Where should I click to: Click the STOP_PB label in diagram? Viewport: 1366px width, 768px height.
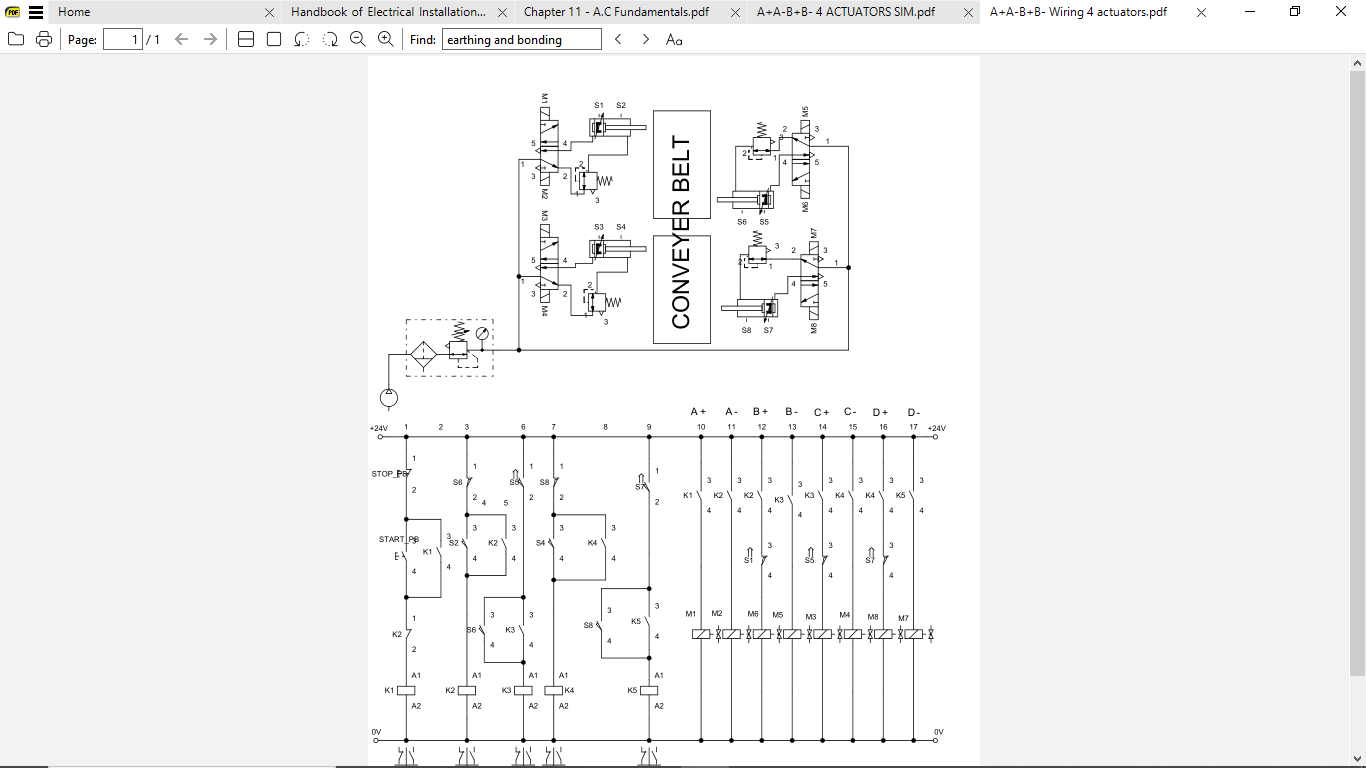pyautogui.click(x=389, y=474)
